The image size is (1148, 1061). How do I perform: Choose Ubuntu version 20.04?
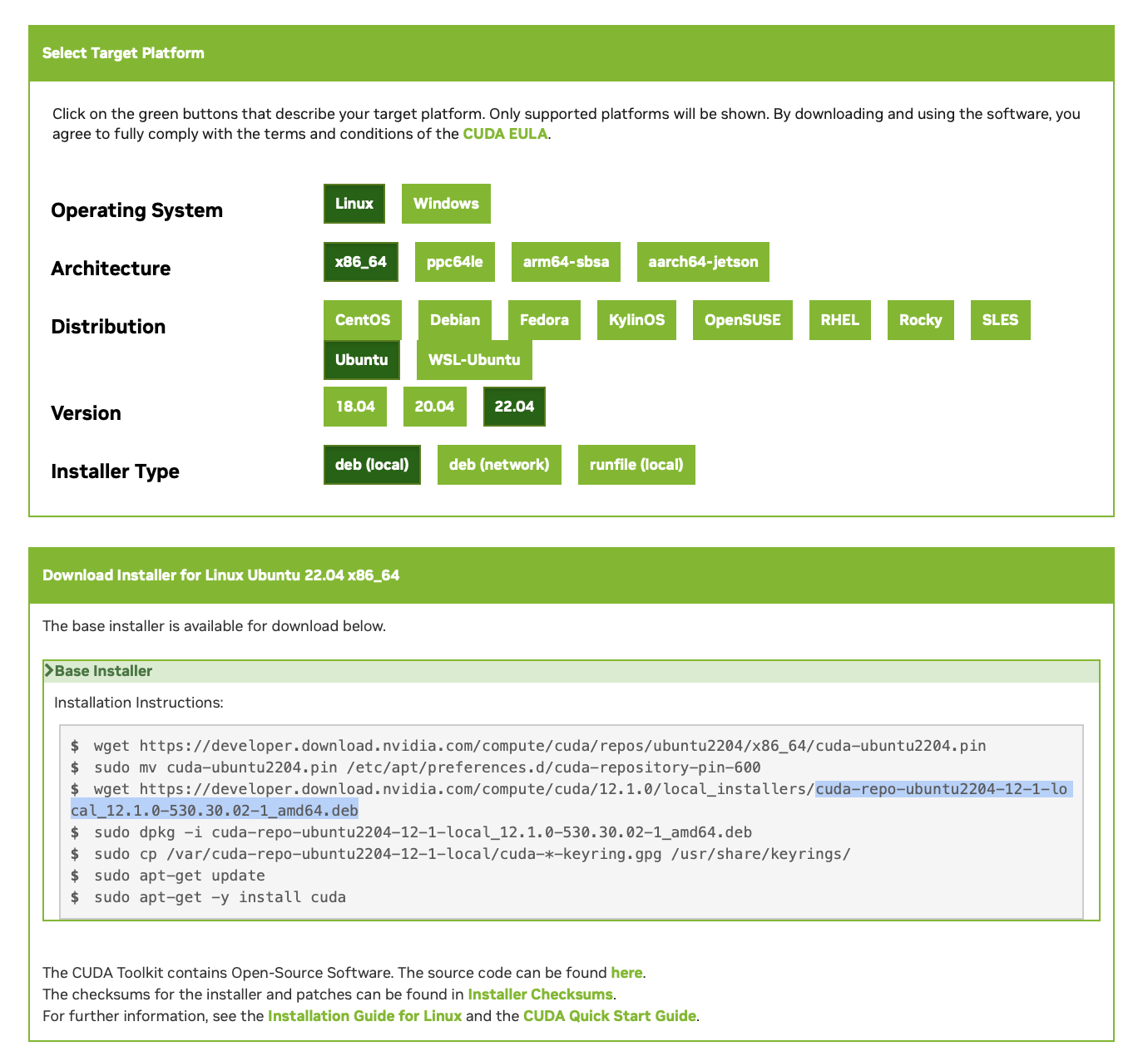pos(434,407)
